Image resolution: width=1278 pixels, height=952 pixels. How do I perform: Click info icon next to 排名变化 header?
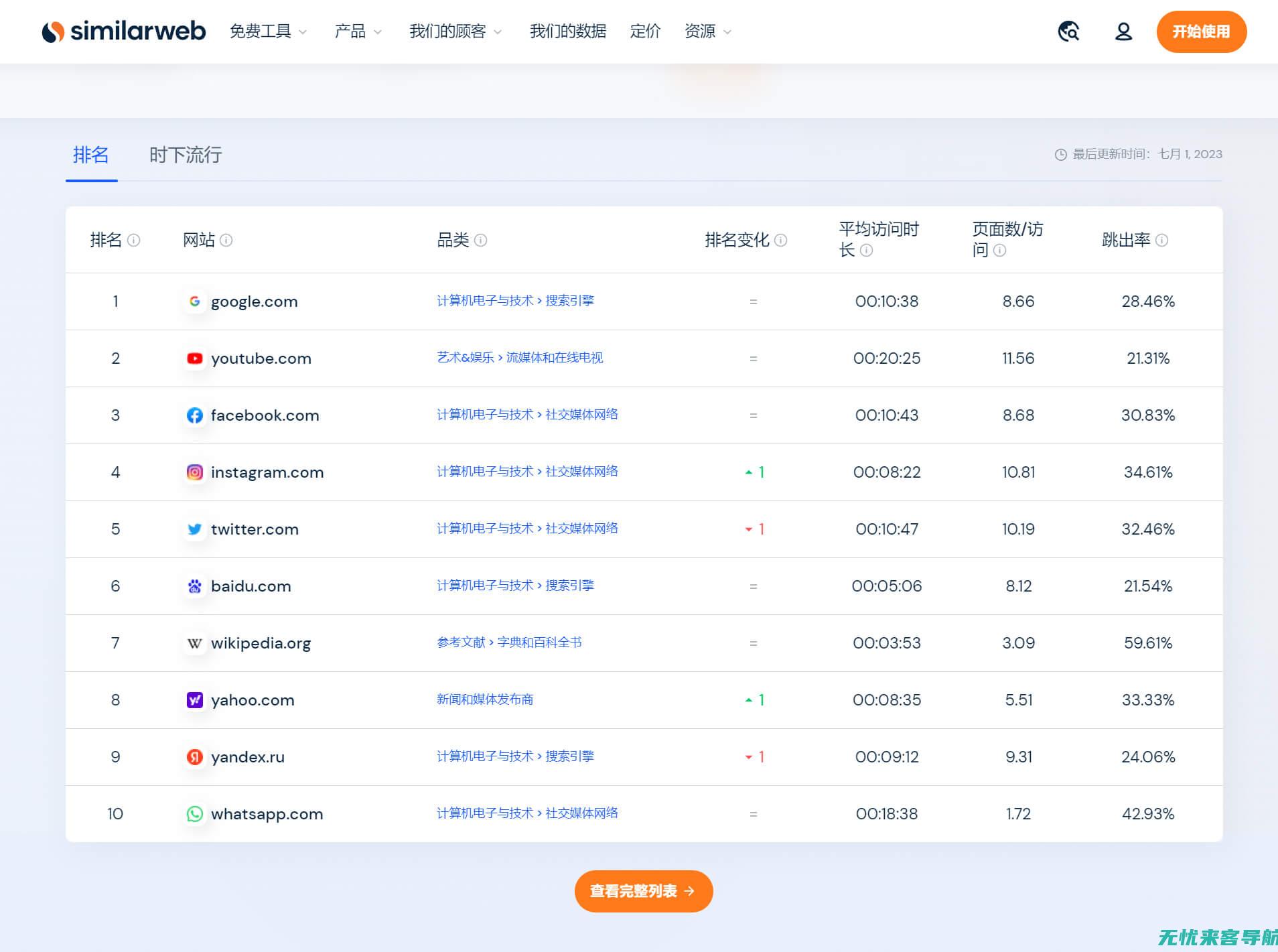(781, 240)
